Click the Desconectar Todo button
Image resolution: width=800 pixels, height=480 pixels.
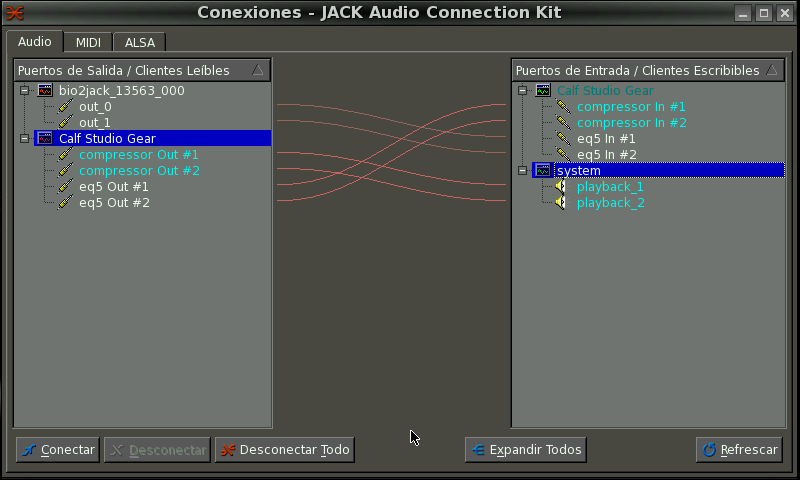[x=285, y=449]
